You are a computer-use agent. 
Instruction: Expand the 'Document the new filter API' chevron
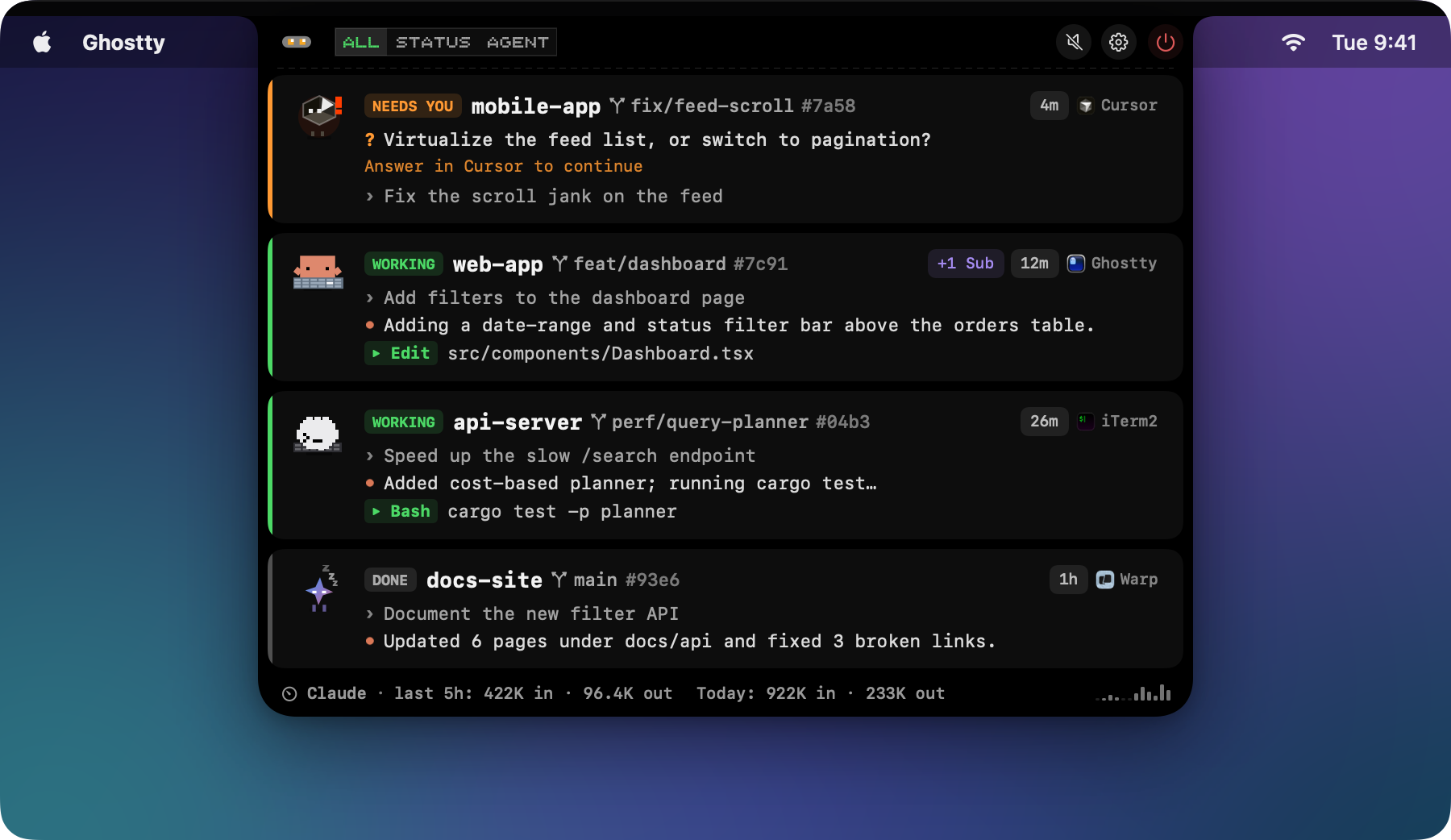(x=369, y=613)
